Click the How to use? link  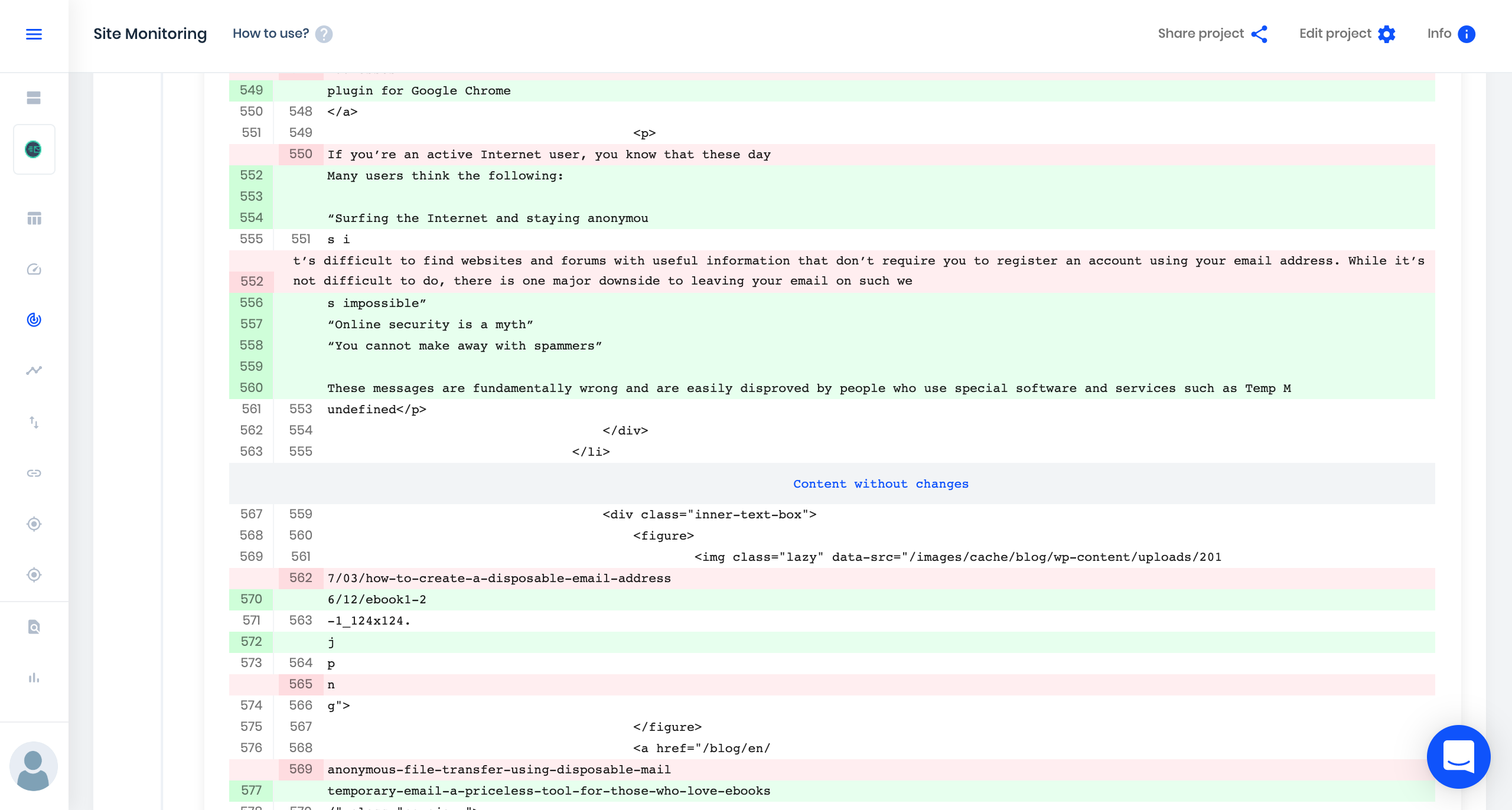click(x=271, y=34)
